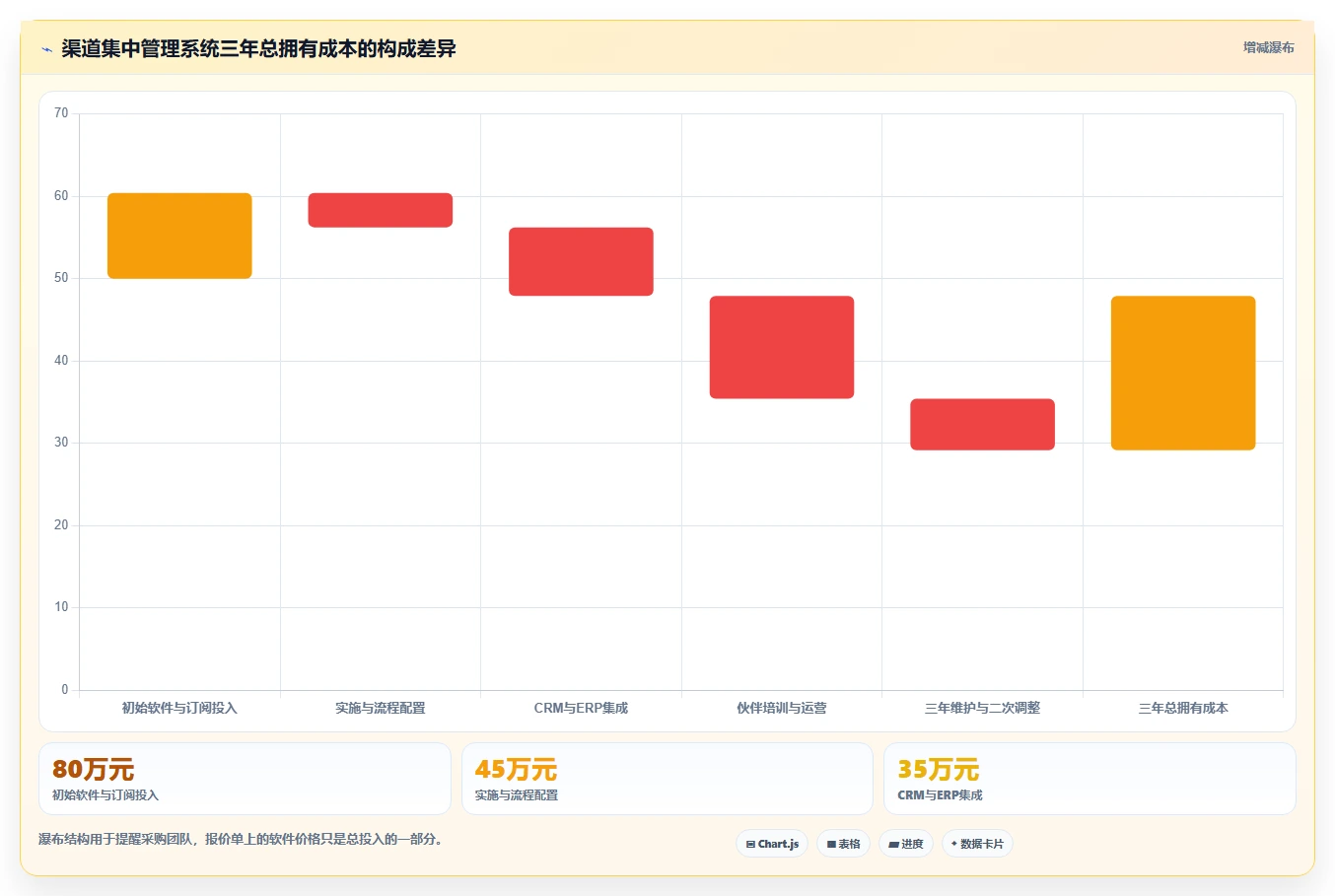Image resolution: width=1335 pixels, height=896 pixels.
Task: Click the Chart.js tag pill
Action: pyautogui.click(x=772, y=844)
